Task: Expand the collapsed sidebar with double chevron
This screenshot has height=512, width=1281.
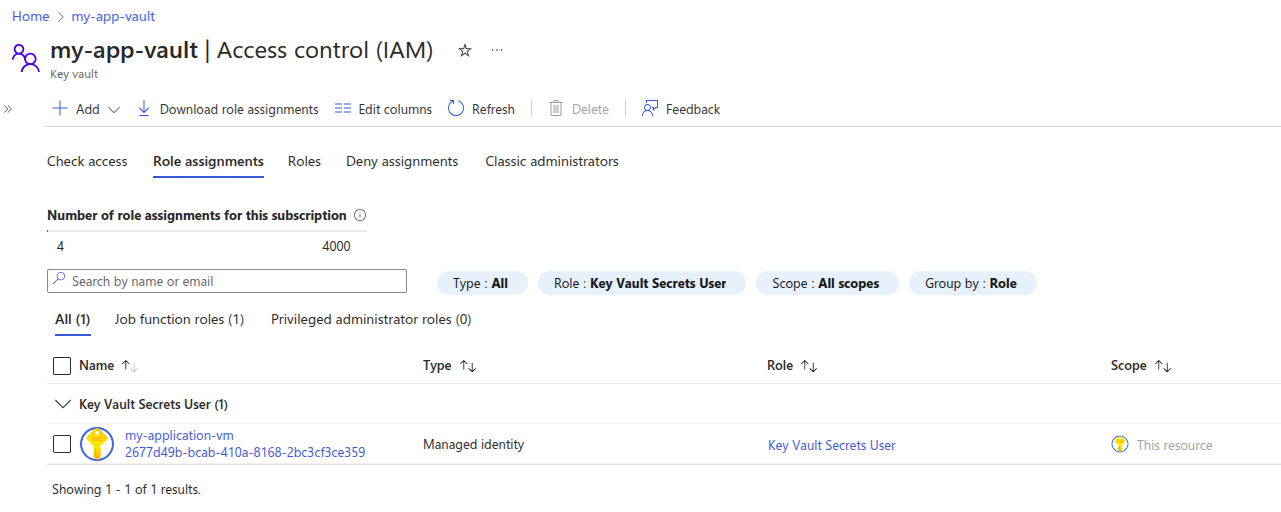Action: pos(8,109)
